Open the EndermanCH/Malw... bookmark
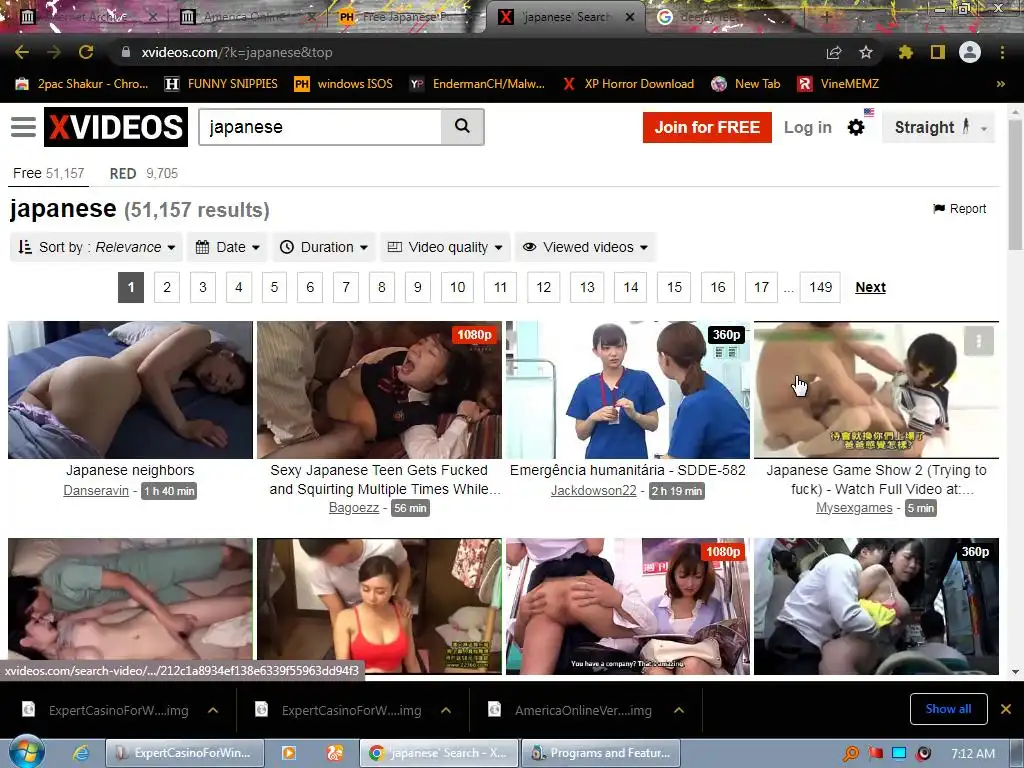The width and height of the screenshot is (1024, 768). tap(478, 84)
